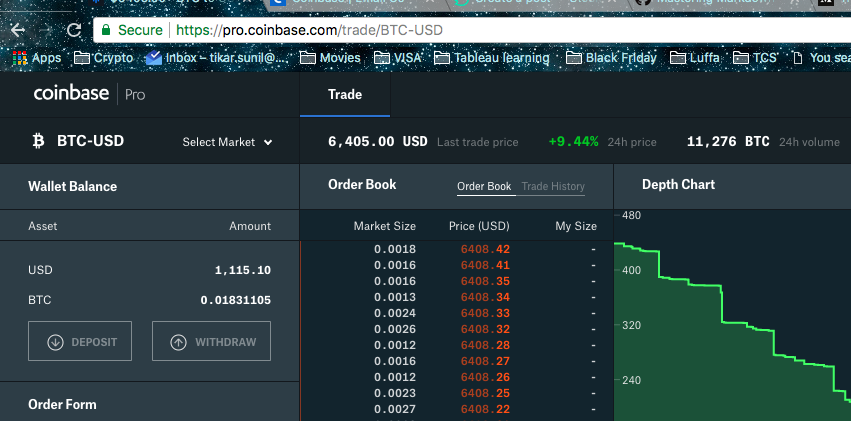This screenshot has height=421, width=851.
Task: Click the Market Size column header
Action: click(385, 226)
